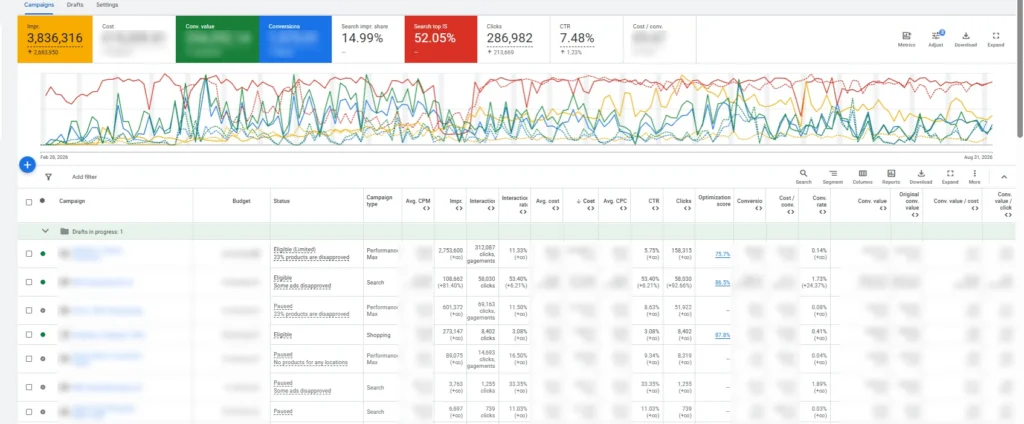Open the Settings tab

click(107, 5)
